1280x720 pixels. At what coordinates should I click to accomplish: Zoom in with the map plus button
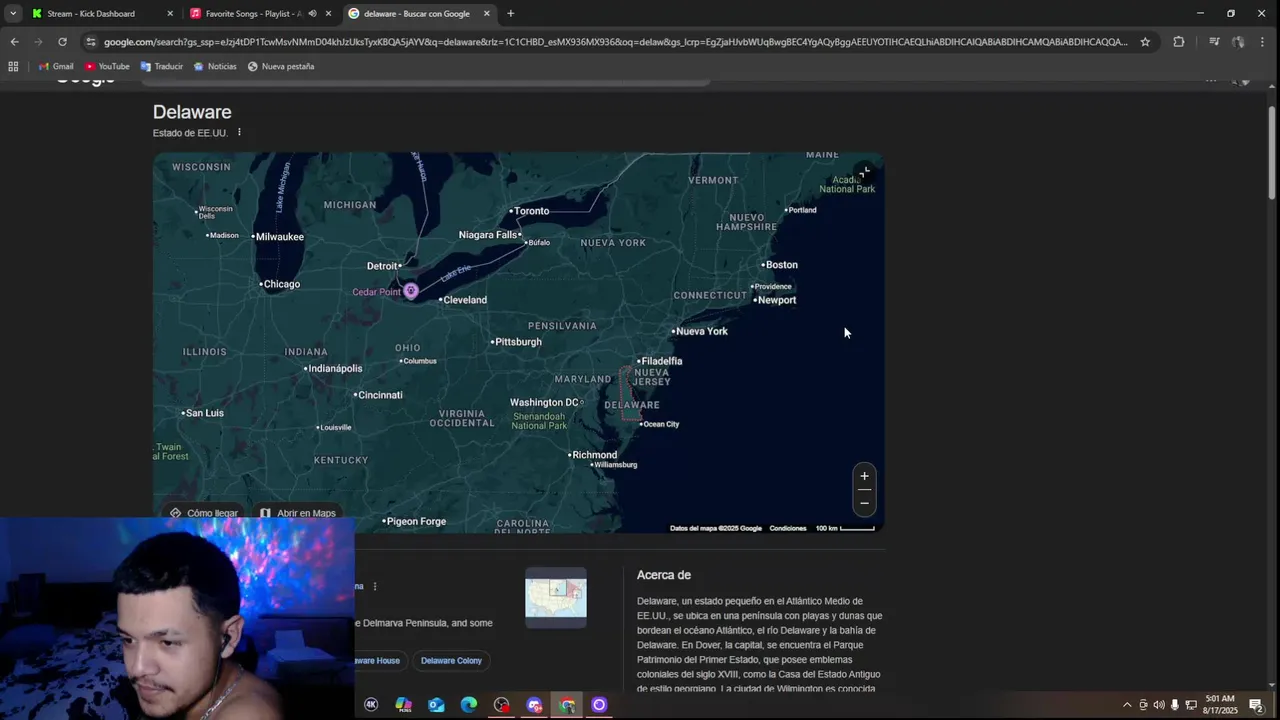(864, 476)
